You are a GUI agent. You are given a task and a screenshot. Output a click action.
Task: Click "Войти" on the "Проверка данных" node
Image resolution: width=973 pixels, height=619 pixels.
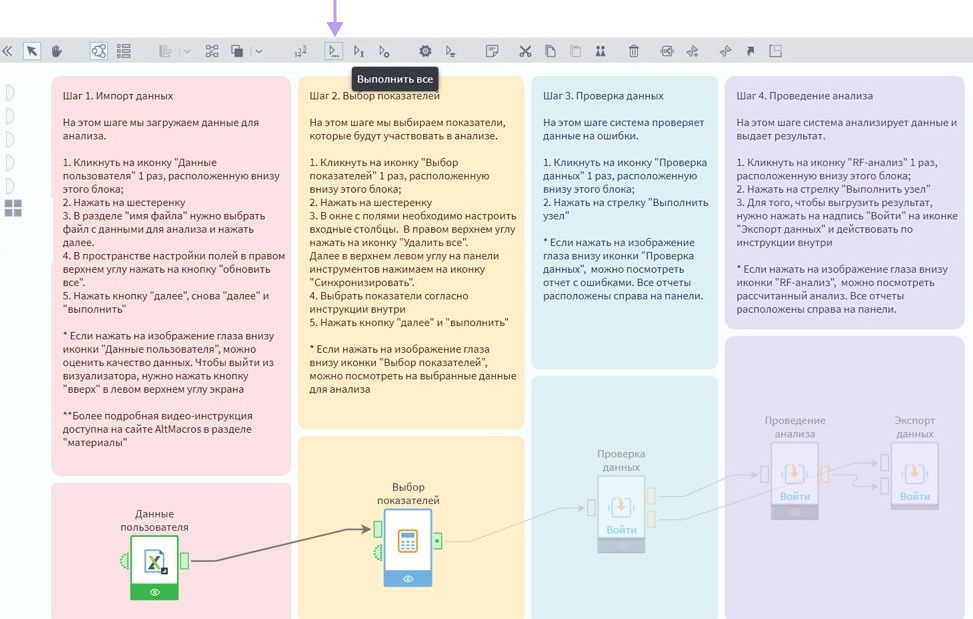622,527
